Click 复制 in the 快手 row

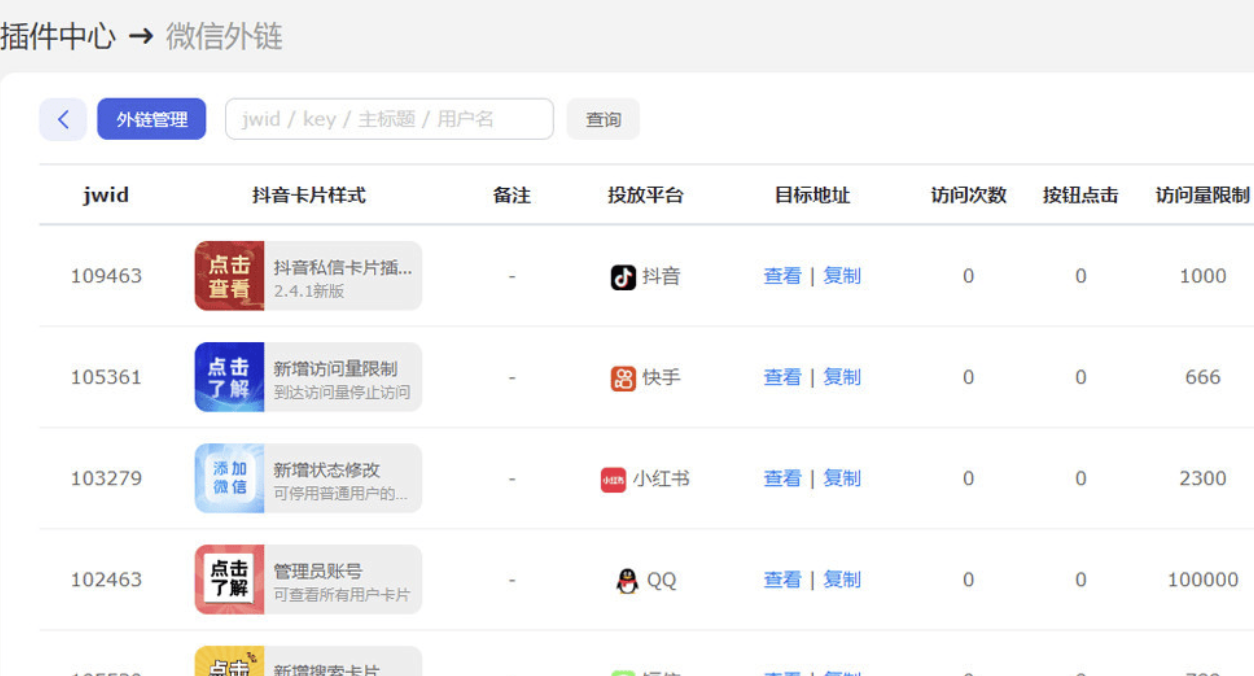click(x=841, y=377)
